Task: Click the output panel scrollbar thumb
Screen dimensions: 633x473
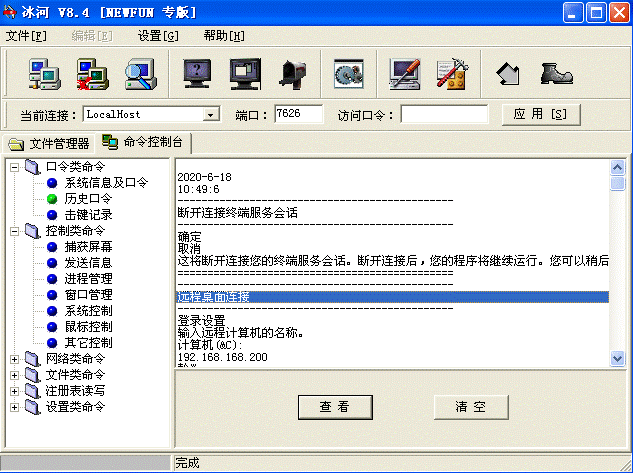Action: pos(617,183)
